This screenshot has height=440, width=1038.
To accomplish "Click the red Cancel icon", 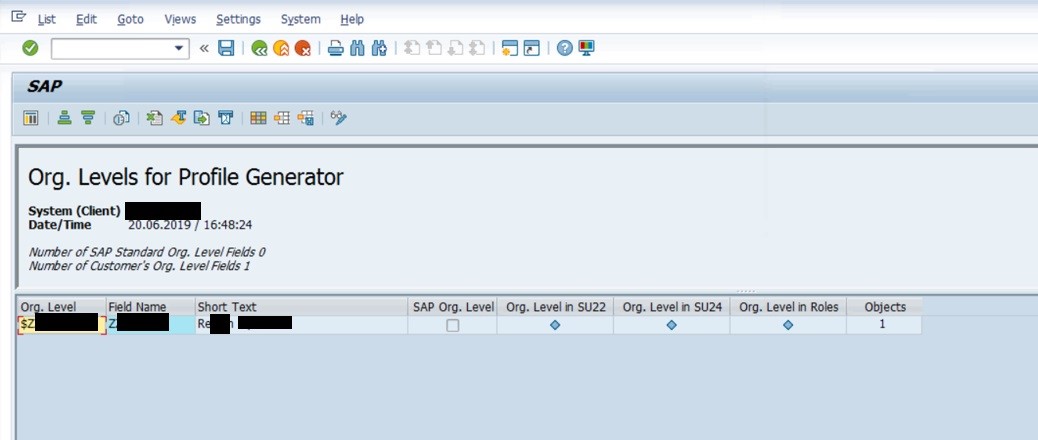I will point(302,48).
